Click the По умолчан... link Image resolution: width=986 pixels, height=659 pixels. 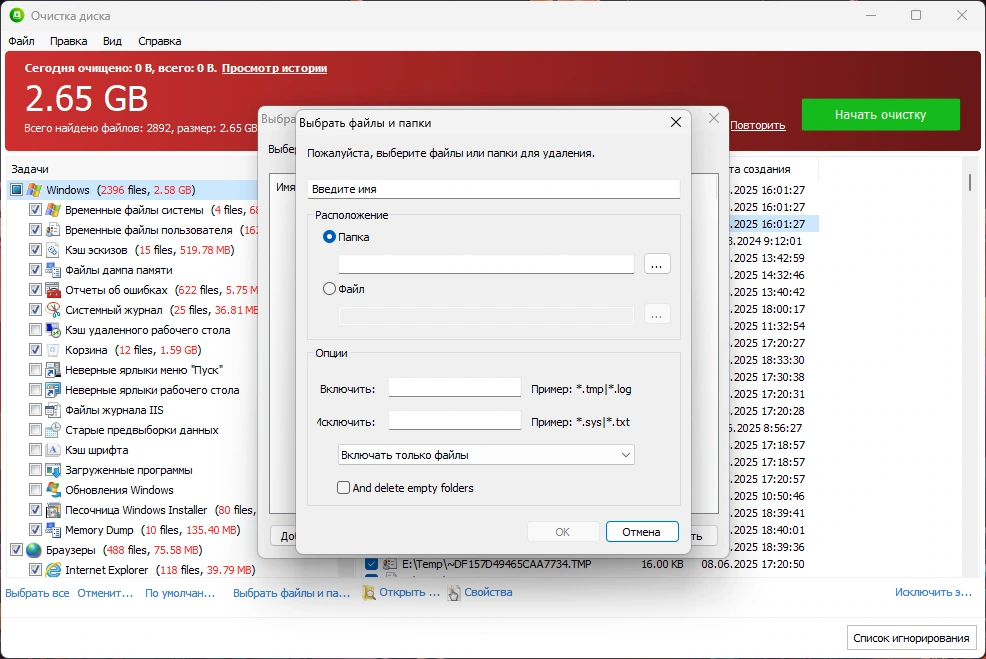click(x=180, y=593)
